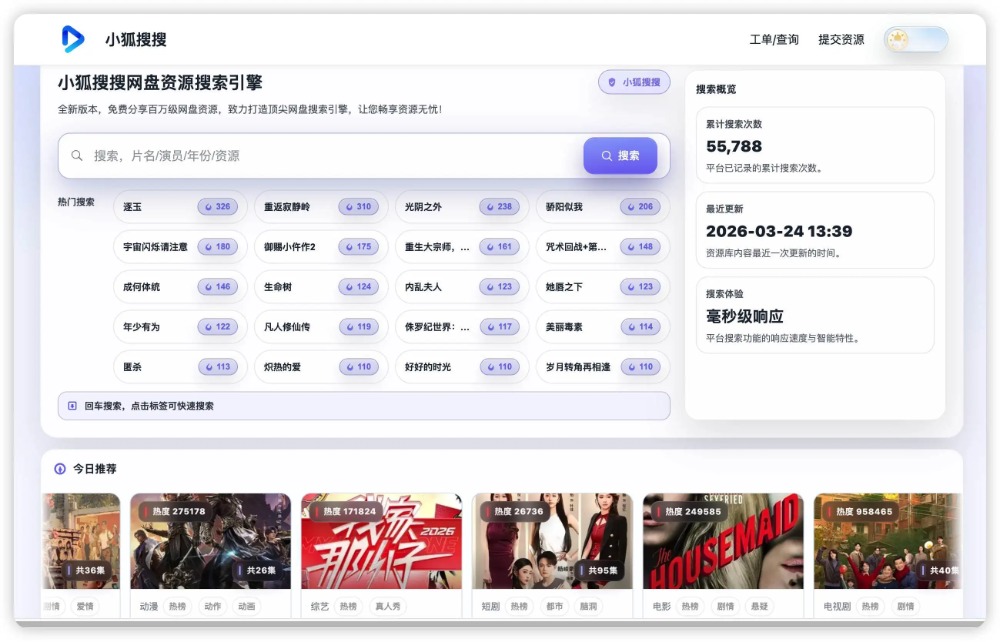Click the 真人秀 tag under variety show
1000x642 pixels.
click(x=388, y=606)
